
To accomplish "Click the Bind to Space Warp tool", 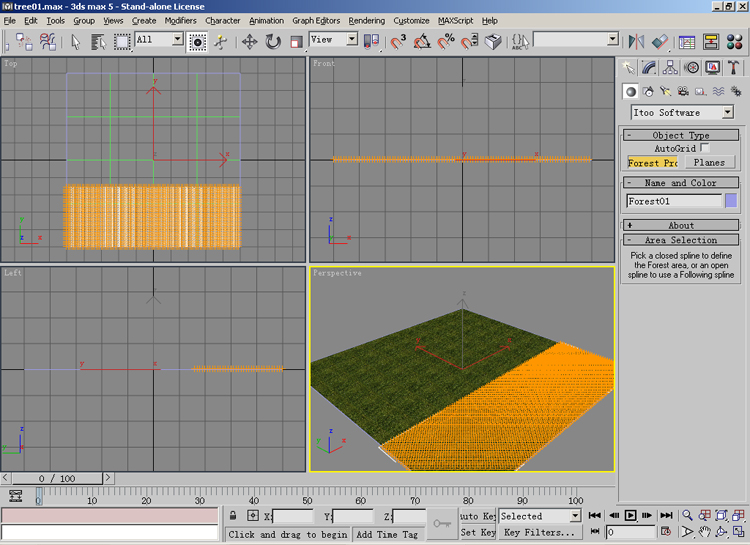I will pos(48,42).
